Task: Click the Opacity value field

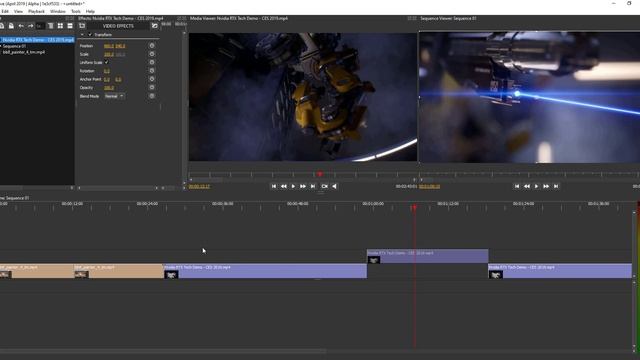Action: (x=109, y=88)
